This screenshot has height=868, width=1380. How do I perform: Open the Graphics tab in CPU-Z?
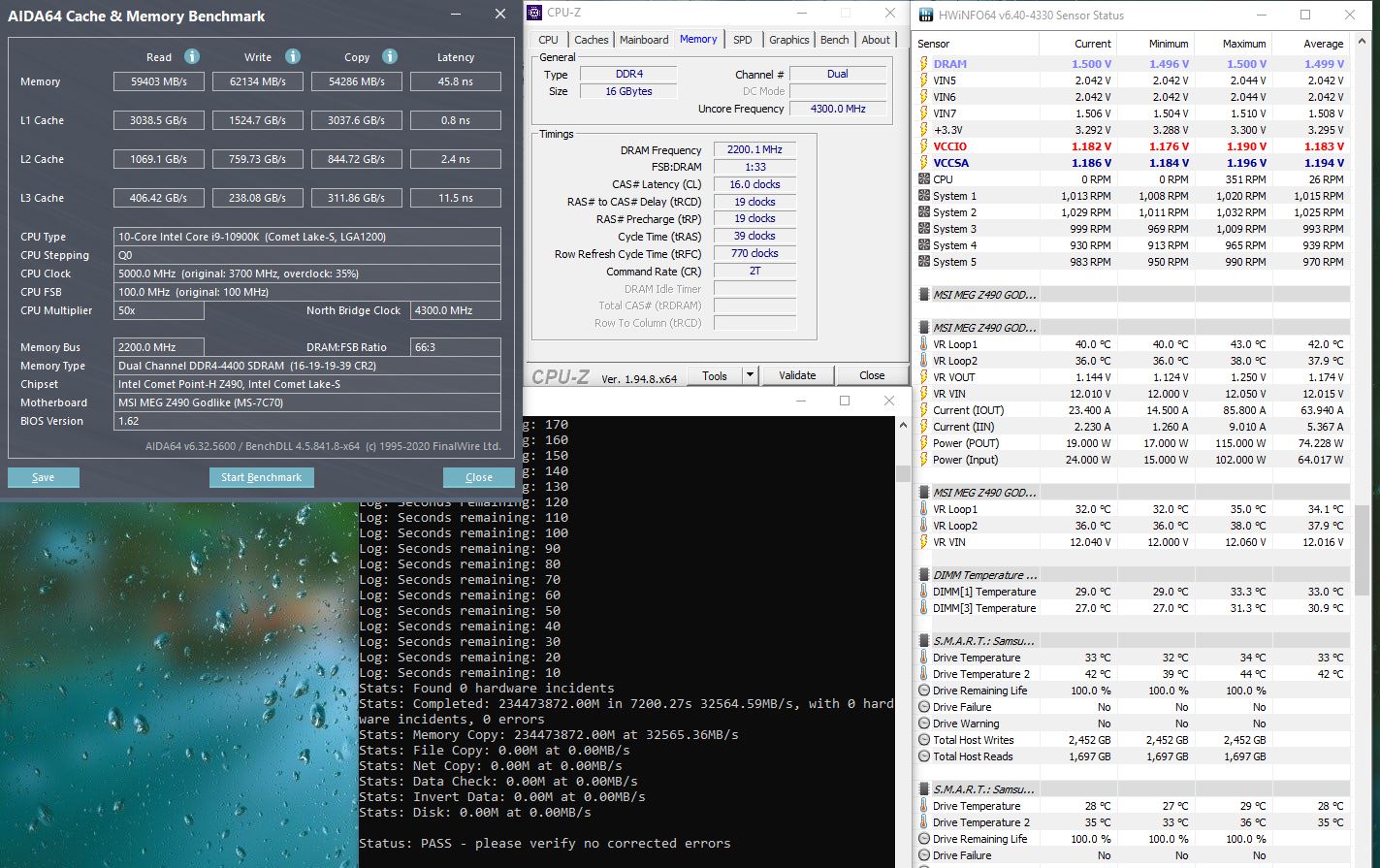[x=789, y=40]
